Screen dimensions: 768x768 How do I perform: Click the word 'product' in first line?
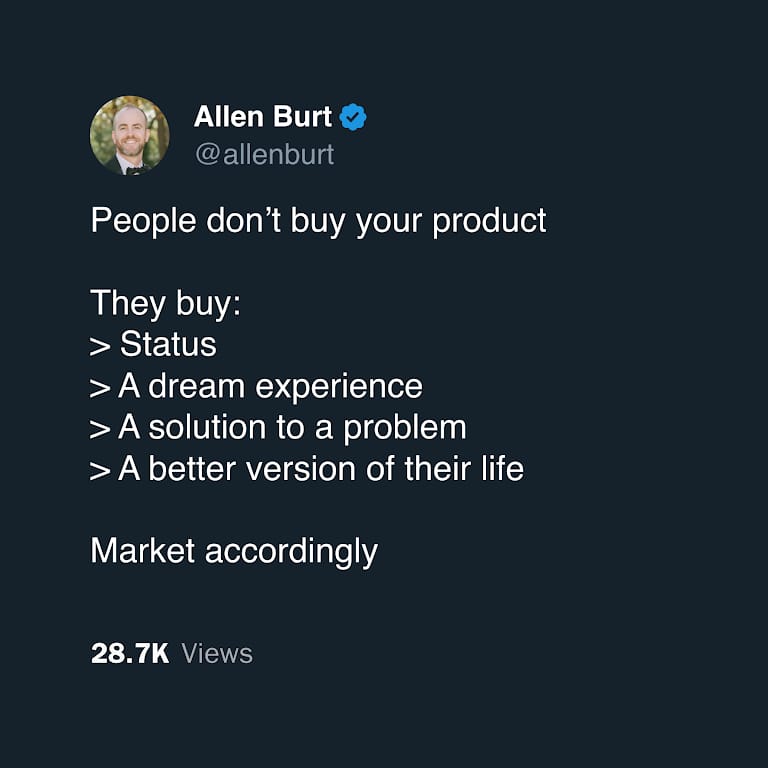click(489, 221)
